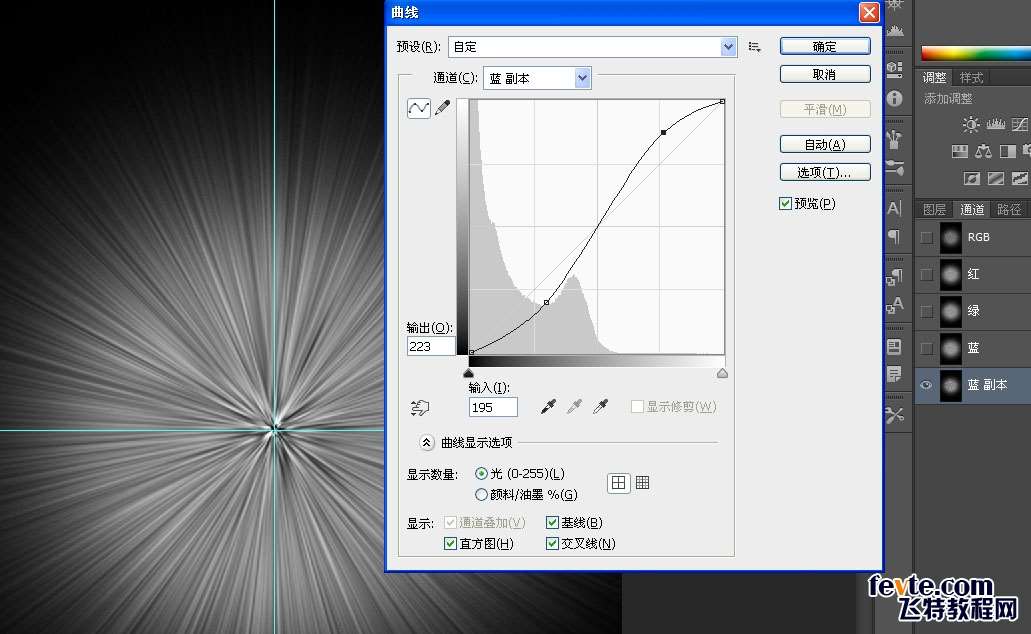
Task: Select the pencil draw-curve tool
Action: coord(443,107)
